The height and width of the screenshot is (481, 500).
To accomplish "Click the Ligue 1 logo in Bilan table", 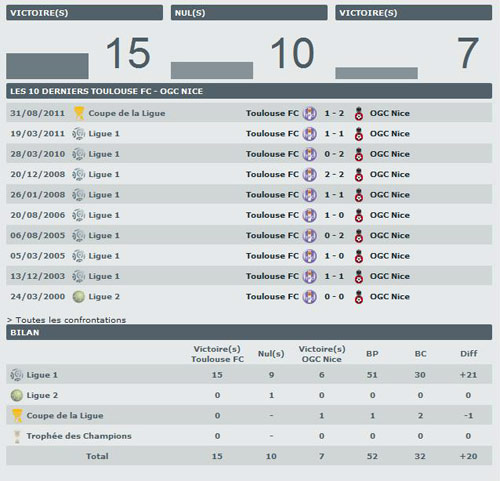I will click(17, 375).
